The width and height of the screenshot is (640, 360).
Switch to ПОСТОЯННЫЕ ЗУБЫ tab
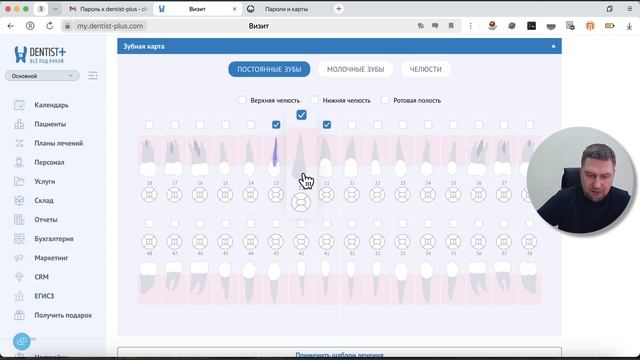[x=269, y=69]
